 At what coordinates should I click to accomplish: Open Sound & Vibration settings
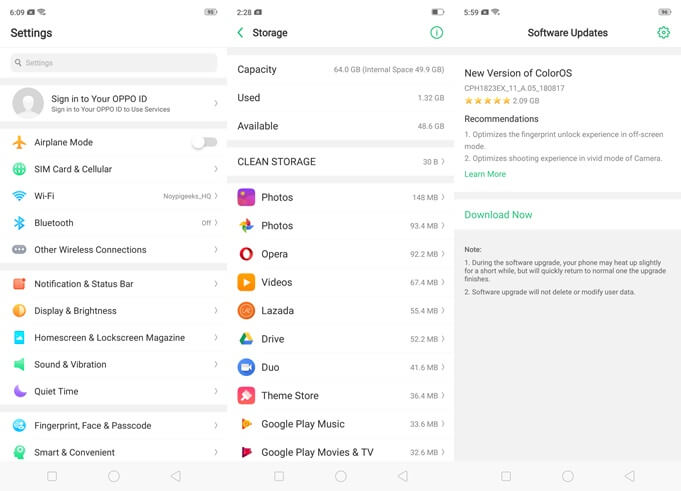(x=114, y=364)
